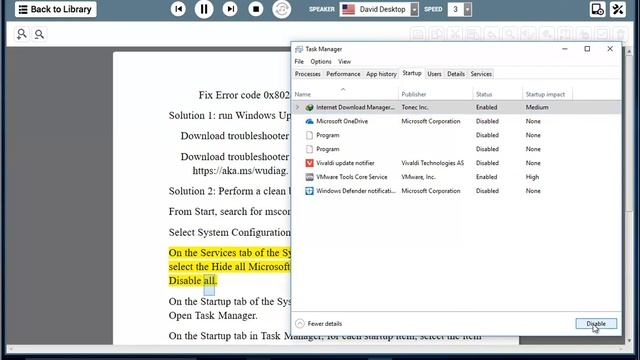This screenshot has width=640, height=360.
Task: Click Tonec Inc. publisher cell
Action: click(x=415, y=107)
